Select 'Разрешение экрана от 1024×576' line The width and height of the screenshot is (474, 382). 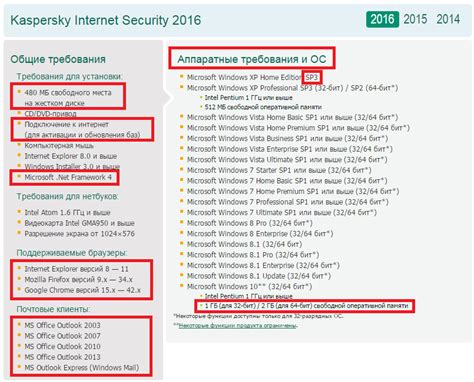point(80,234)
